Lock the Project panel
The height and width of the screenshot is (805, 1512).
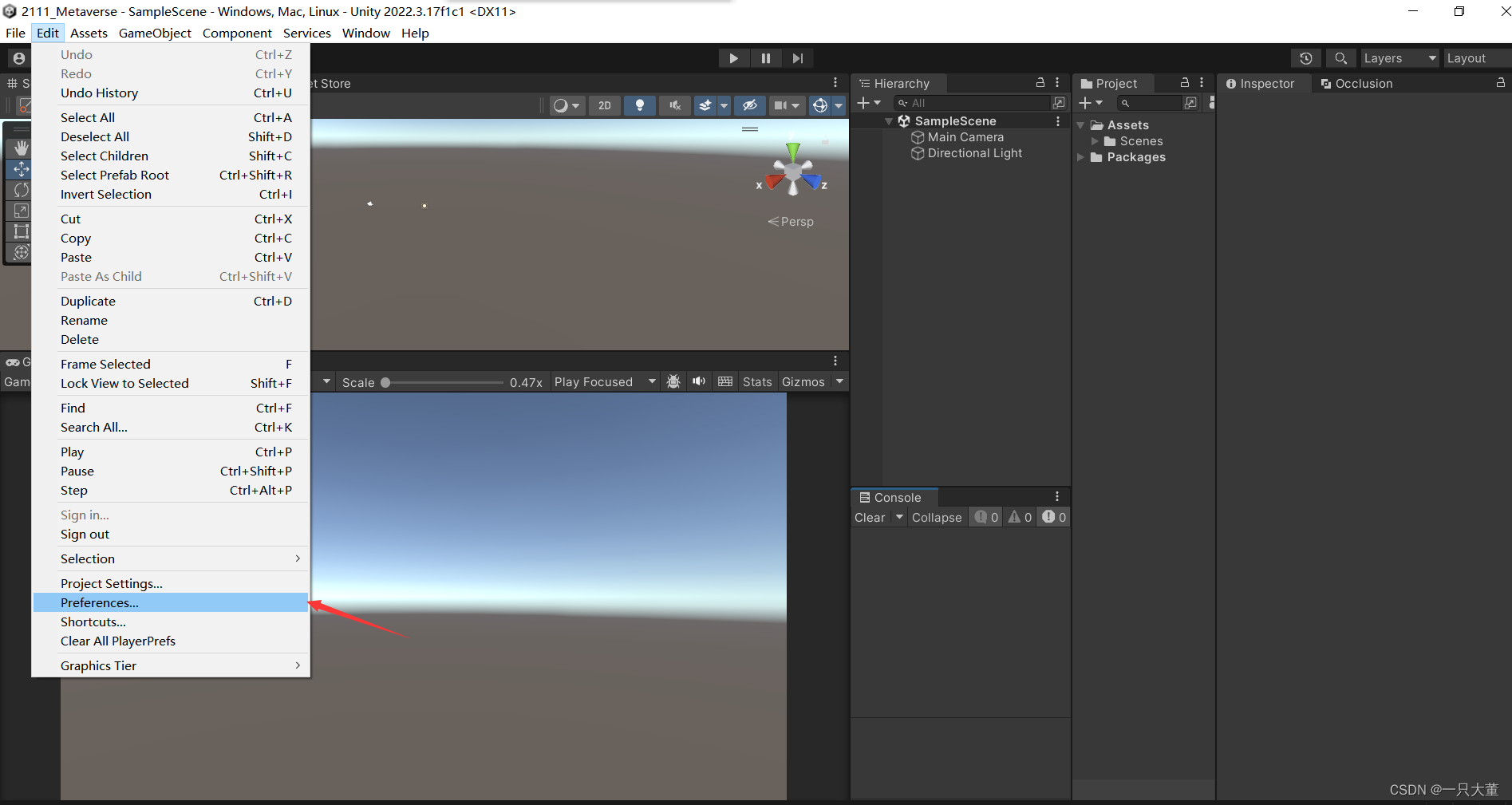click(x=1184, y=83)
